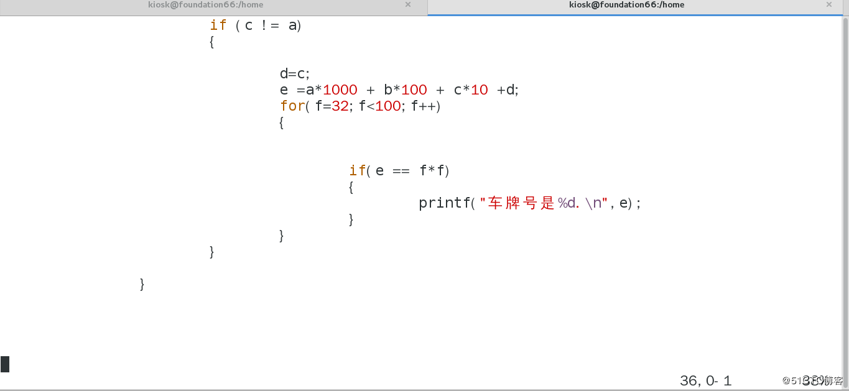Click the outermost closing brace of the code
The width and height of the screenshot is (849, 391).
(142, 284)
